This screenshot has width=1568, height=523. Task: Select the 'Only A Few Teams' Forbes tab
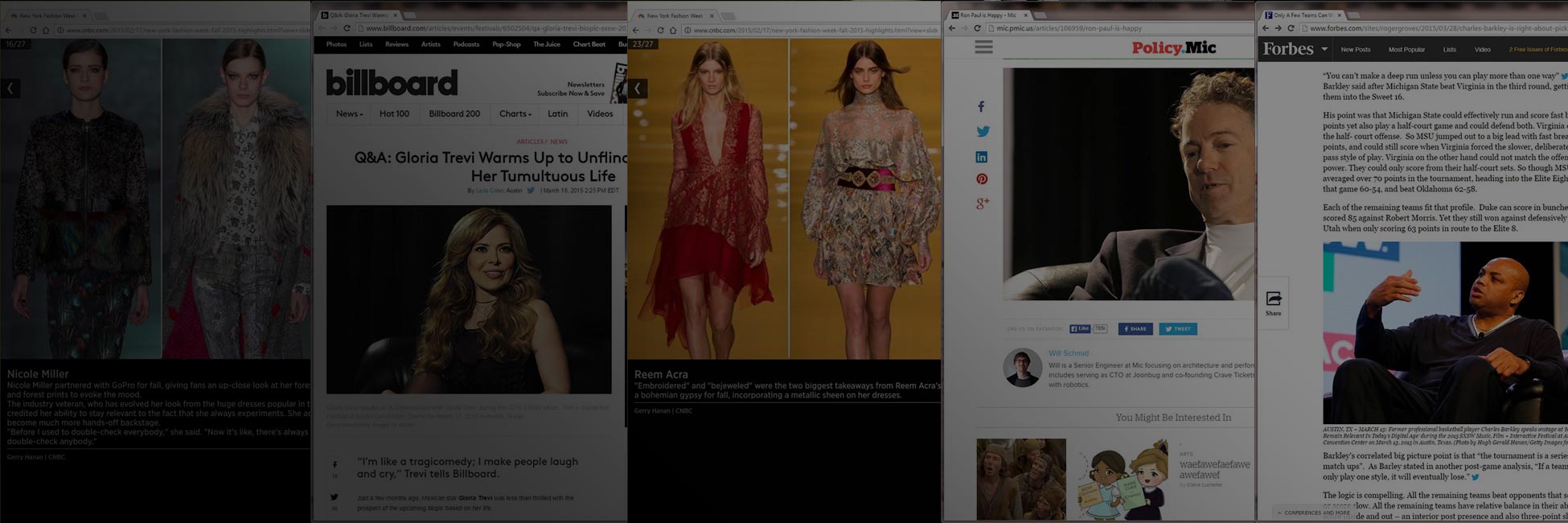[x=1302, y=15]
